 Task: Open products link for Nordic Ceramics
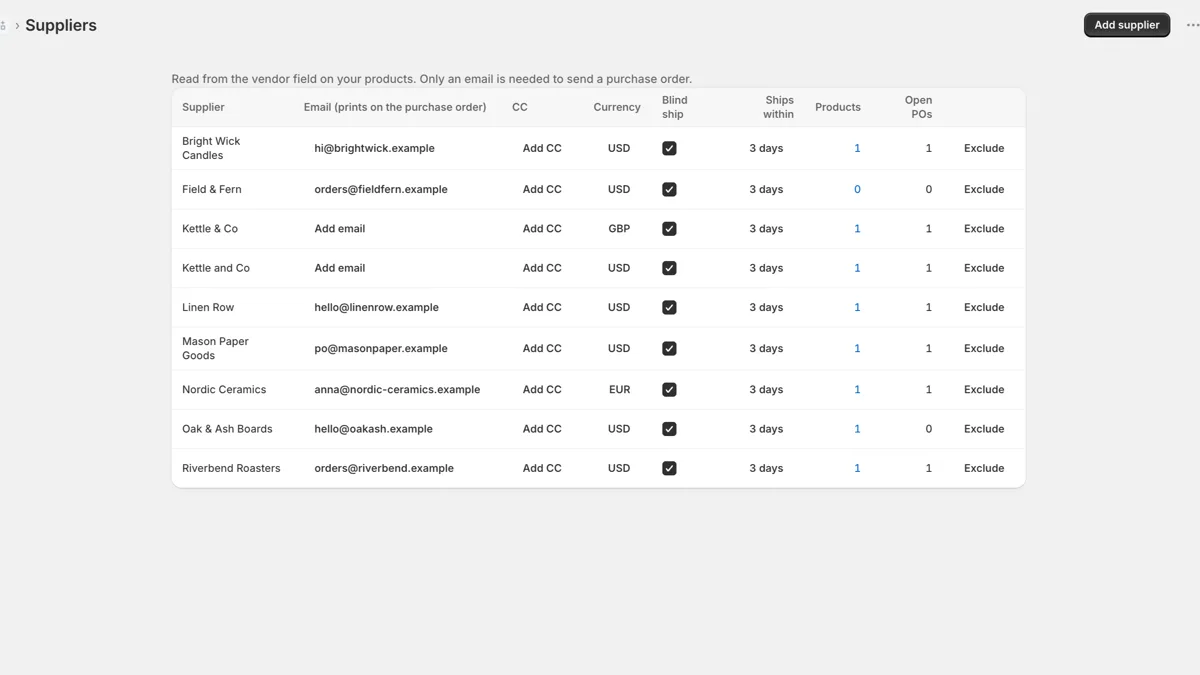[857, 390]
